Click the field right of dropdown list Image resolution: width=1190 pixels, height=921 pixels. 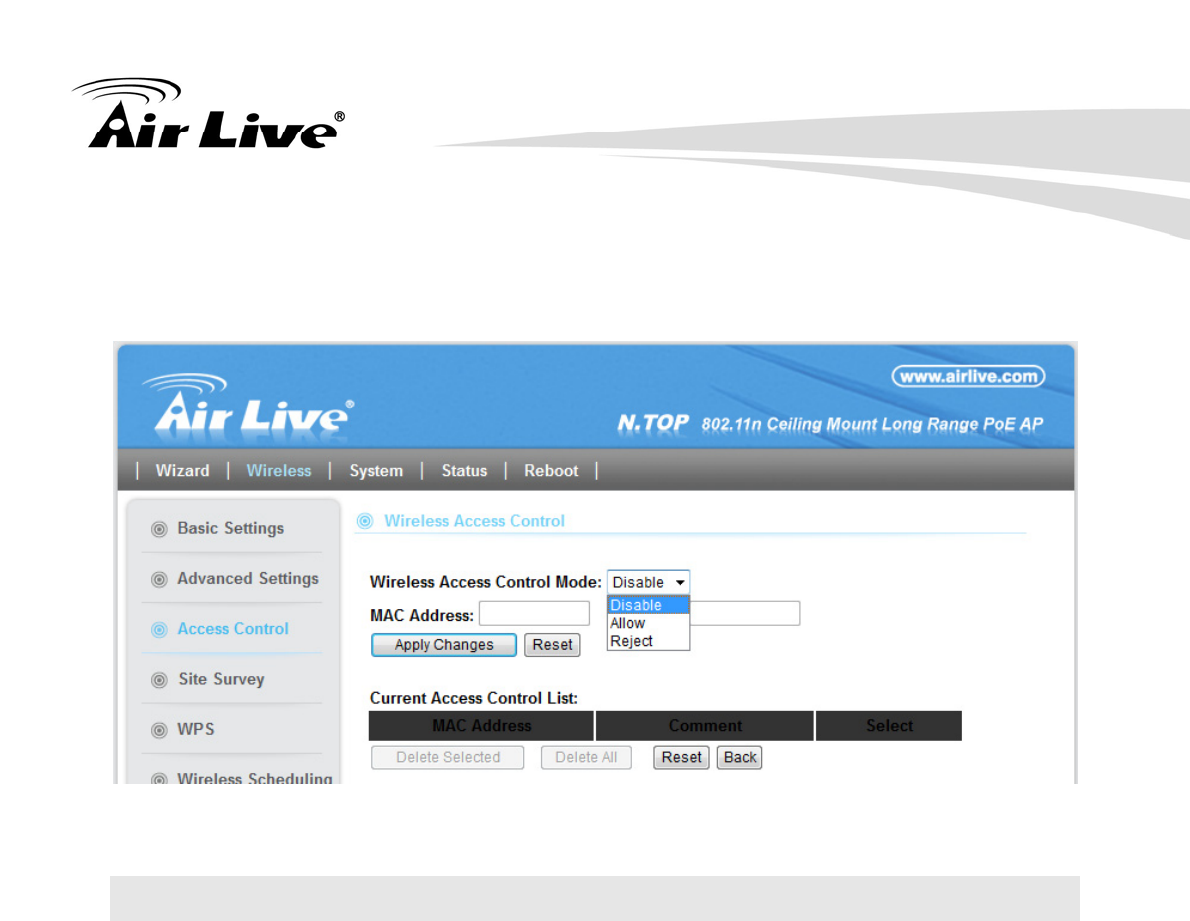745,613
